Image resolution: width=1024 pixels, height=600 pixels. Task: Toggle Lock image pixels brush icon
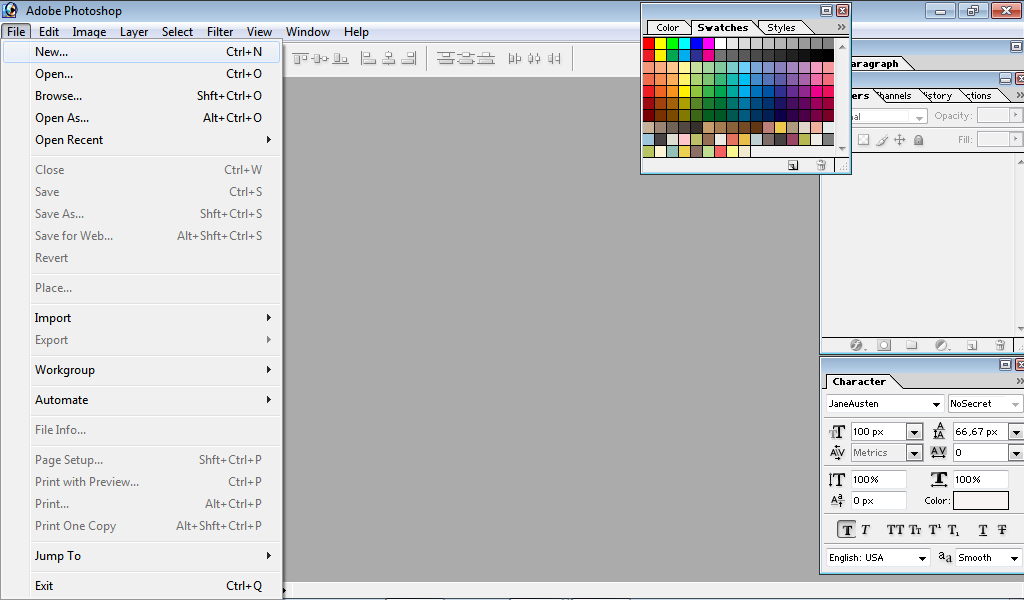[x=882, y=140]
